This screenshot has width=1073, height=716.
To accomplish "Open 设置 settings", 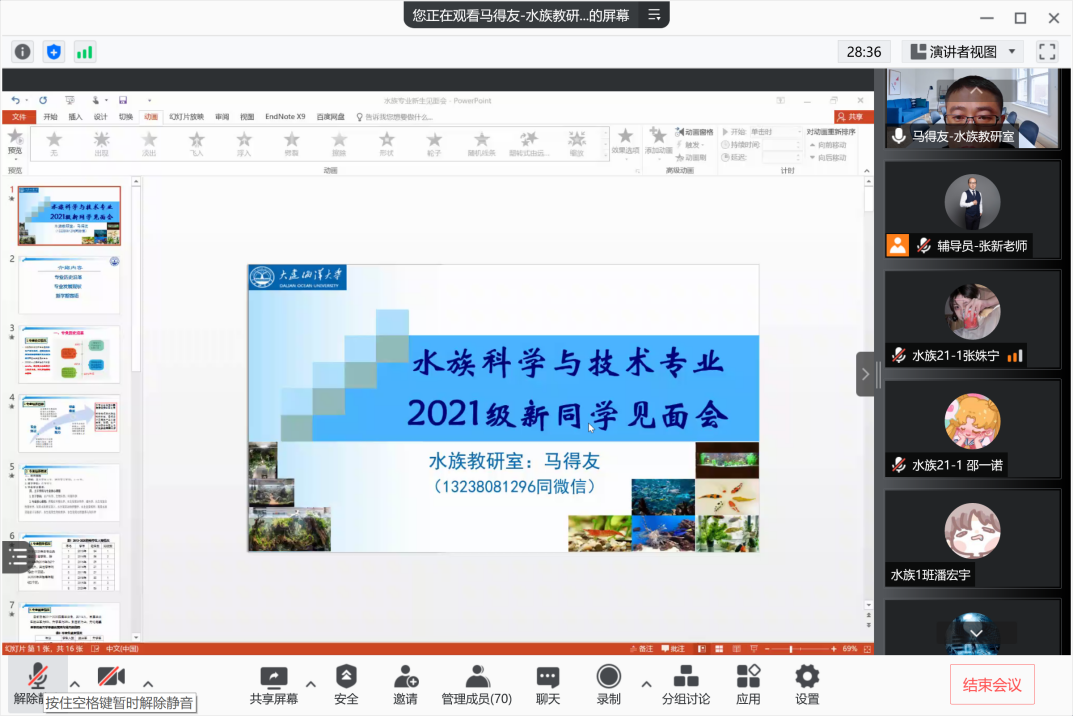I will [807, 684].
